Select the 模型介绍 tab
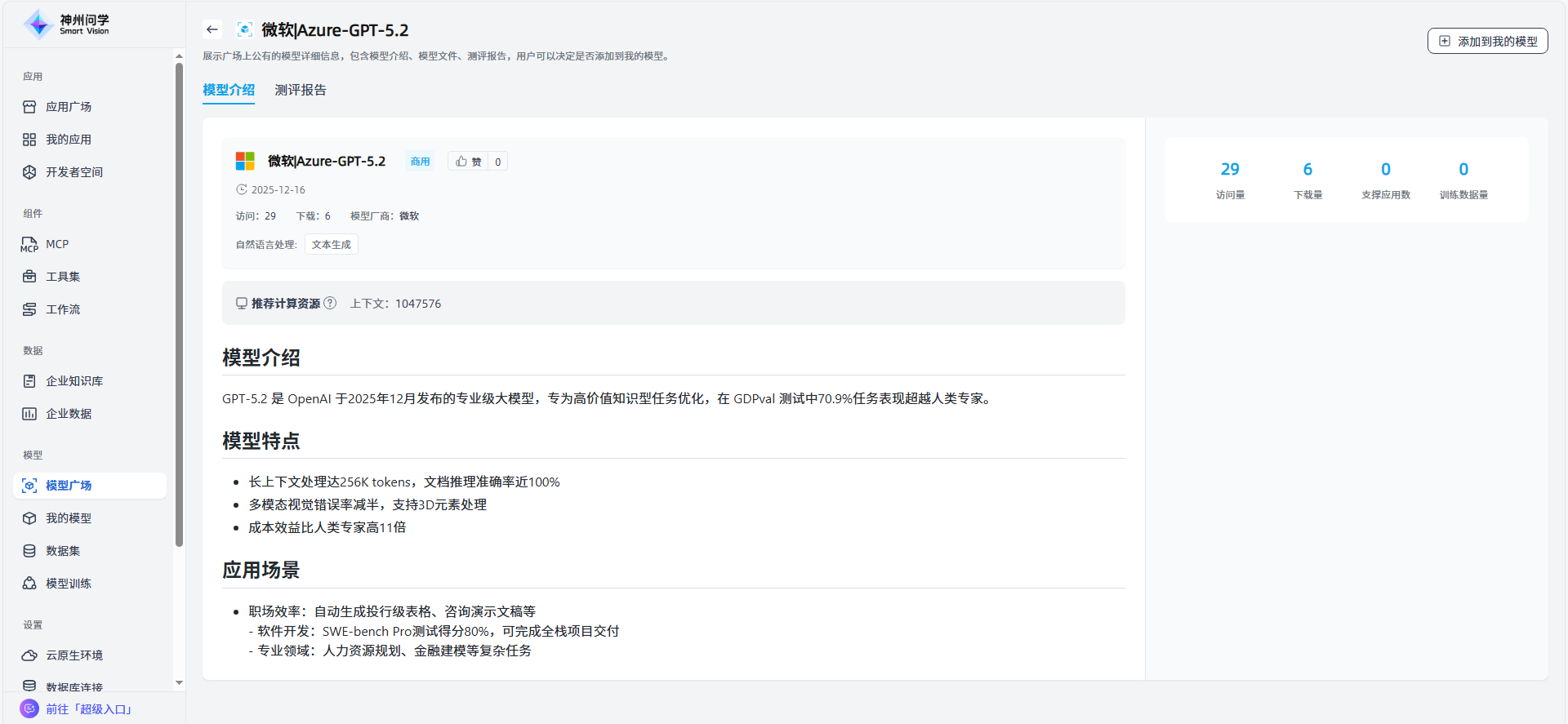Viewport: 1568px width, 724px height. pos(229,90)
